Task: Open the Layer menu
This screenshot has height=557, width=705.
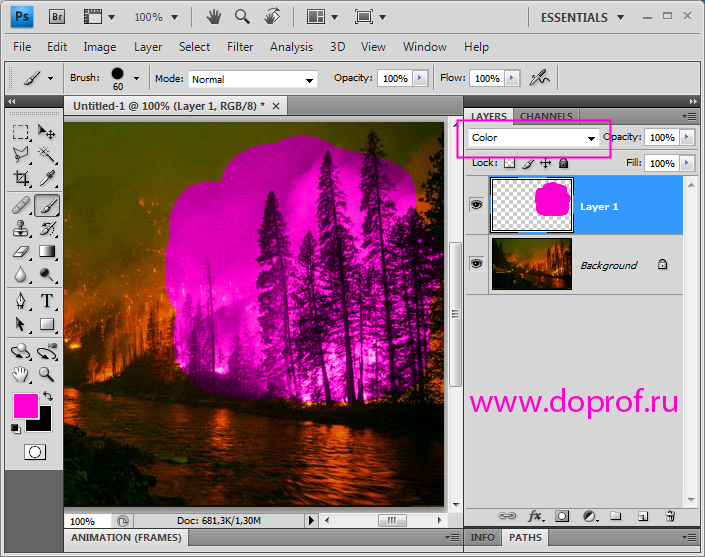Action: pos(148,47)
